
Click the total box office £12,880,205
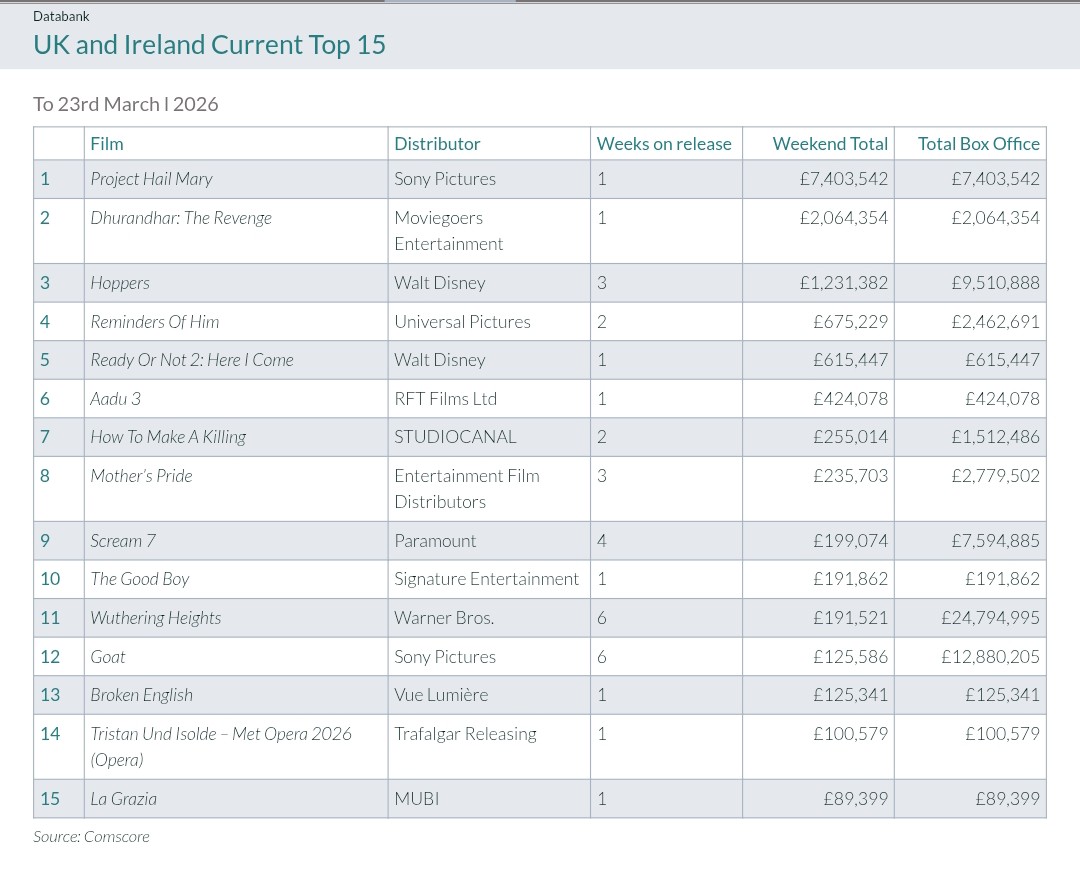pyautogui.click(x=990, y=656)
